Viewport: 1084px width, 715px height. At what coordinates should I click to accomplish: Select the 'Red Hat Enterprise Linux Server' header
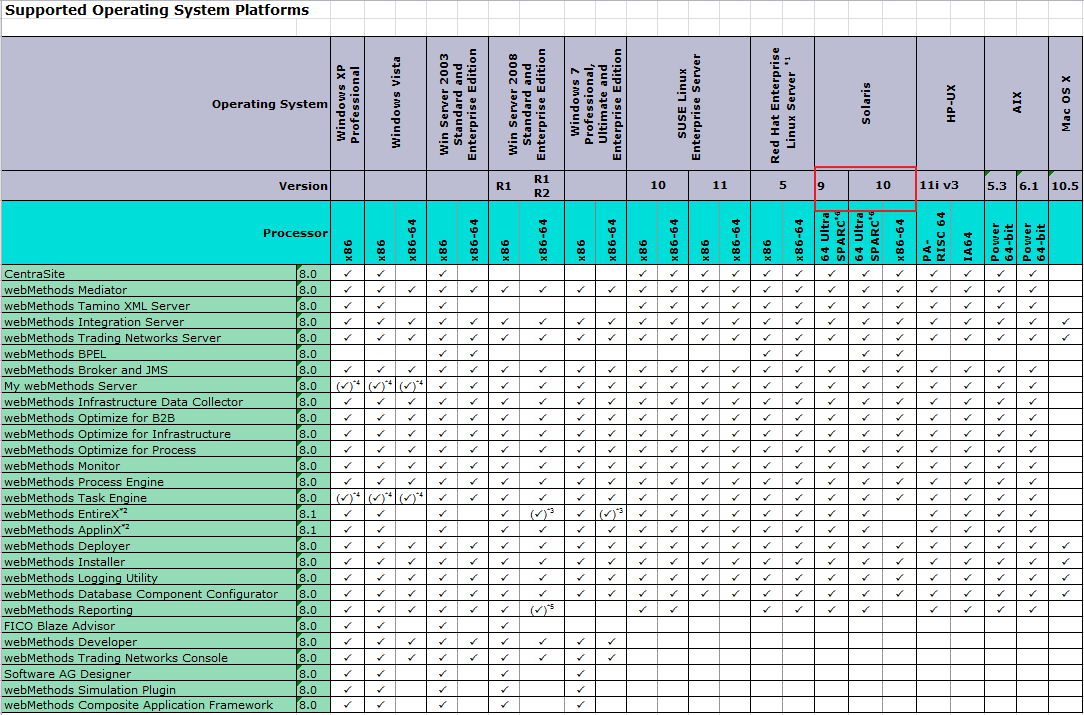783,104
